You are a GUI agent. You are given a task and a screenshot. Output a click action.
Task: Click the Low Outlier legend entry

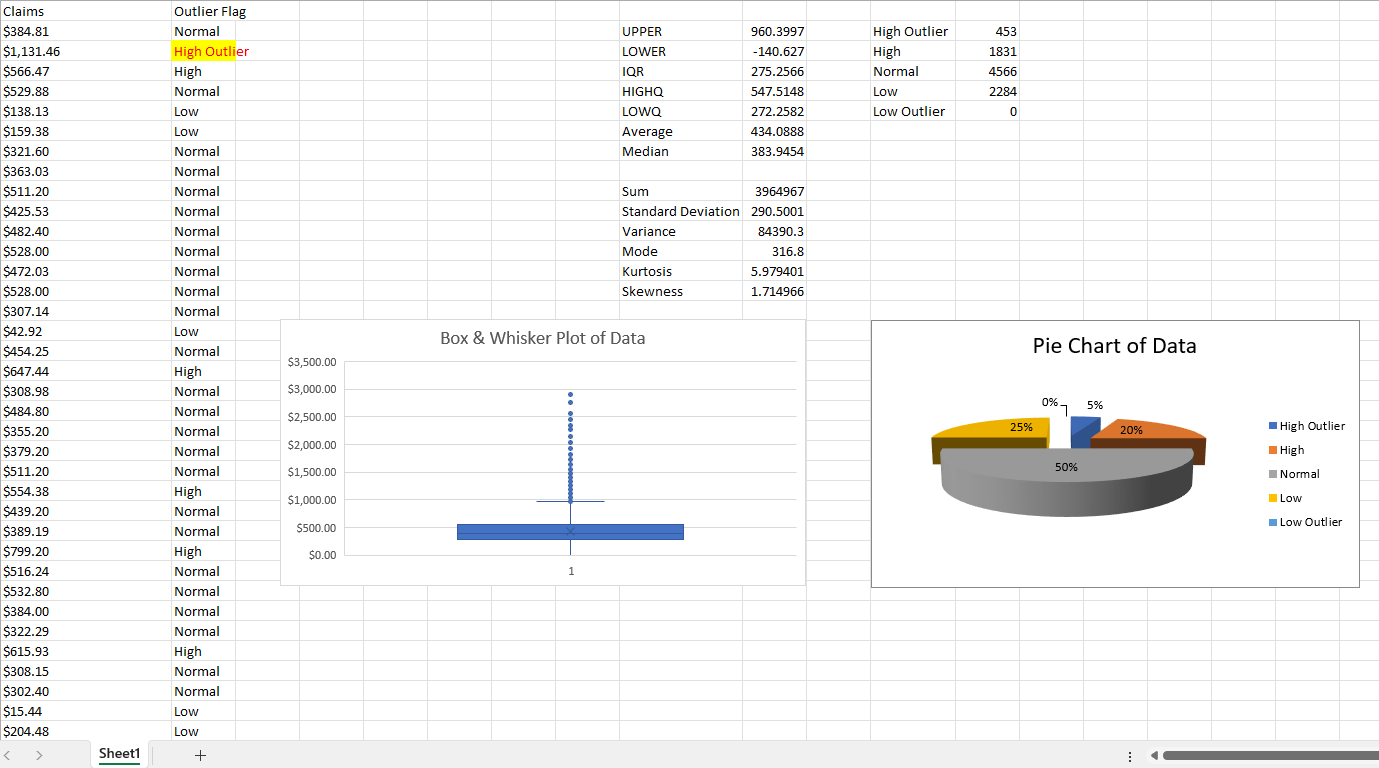[x=1310, y=522]
